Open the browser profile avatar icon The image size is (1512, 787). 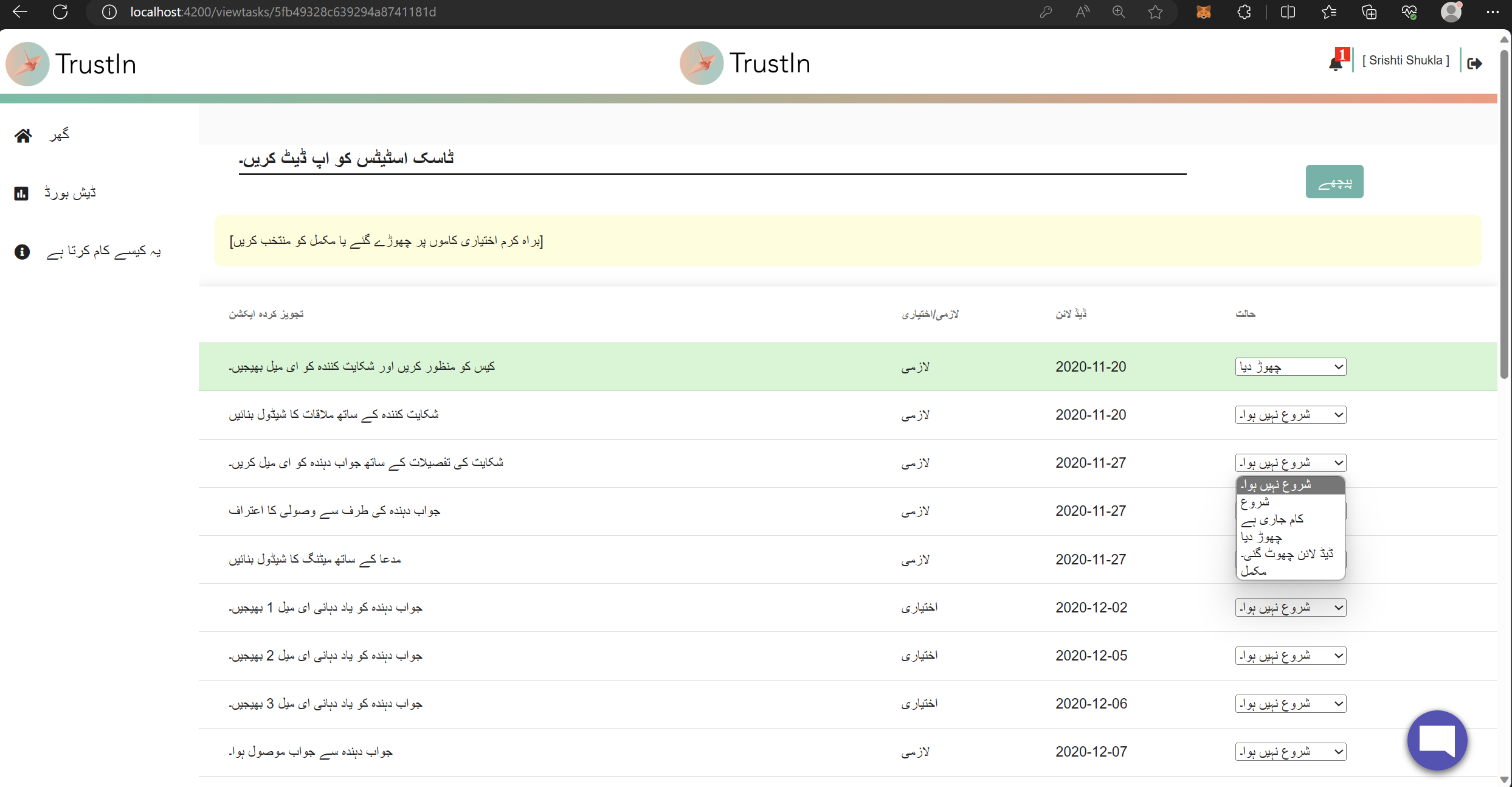coord(1451,12)
